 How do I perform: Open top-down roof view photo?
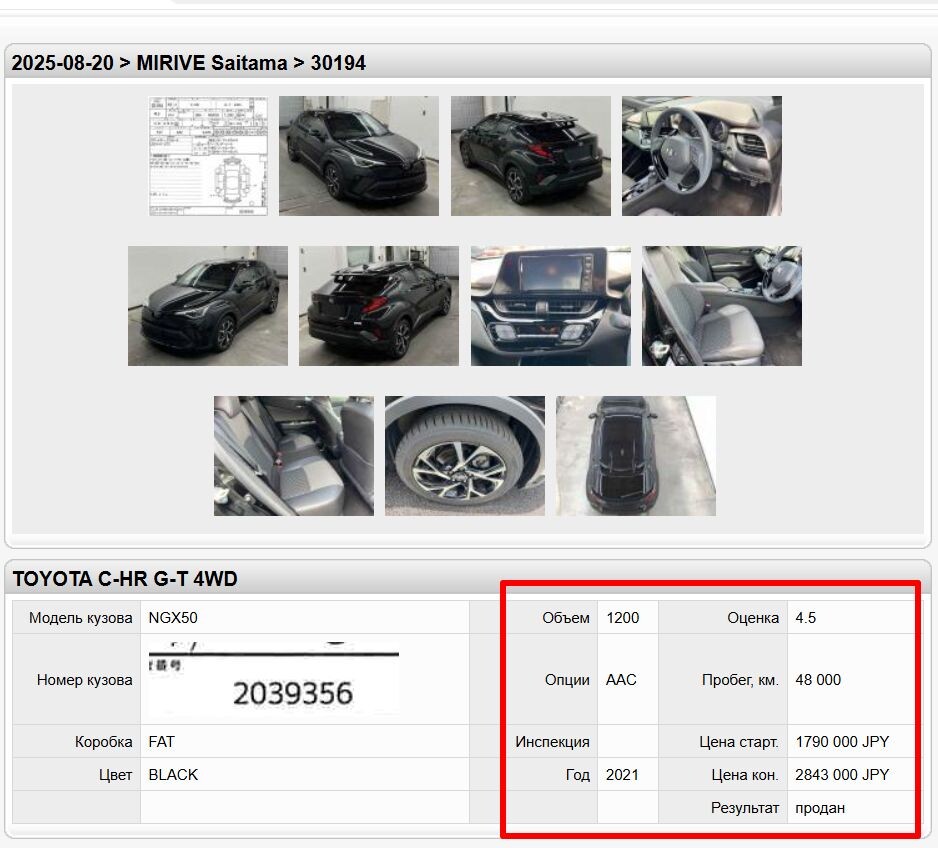click(x=636, y=456)
